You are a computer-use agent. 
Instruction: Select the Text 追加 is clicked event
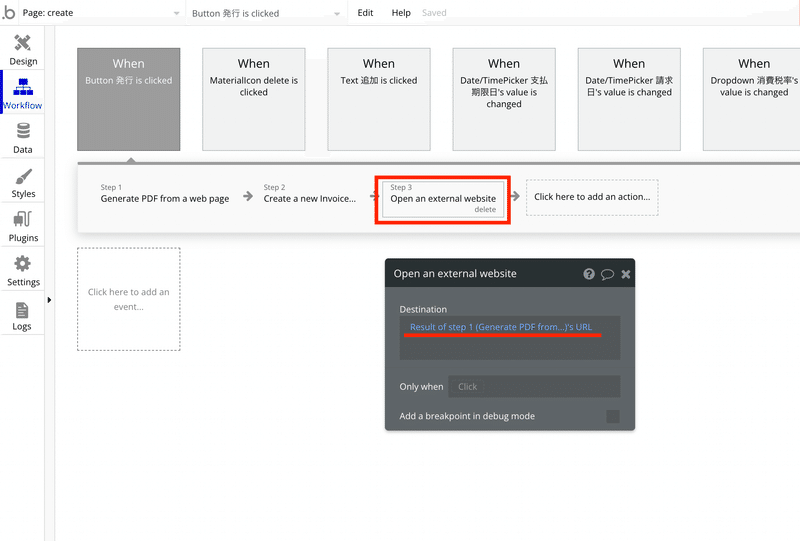pos(379,100)
